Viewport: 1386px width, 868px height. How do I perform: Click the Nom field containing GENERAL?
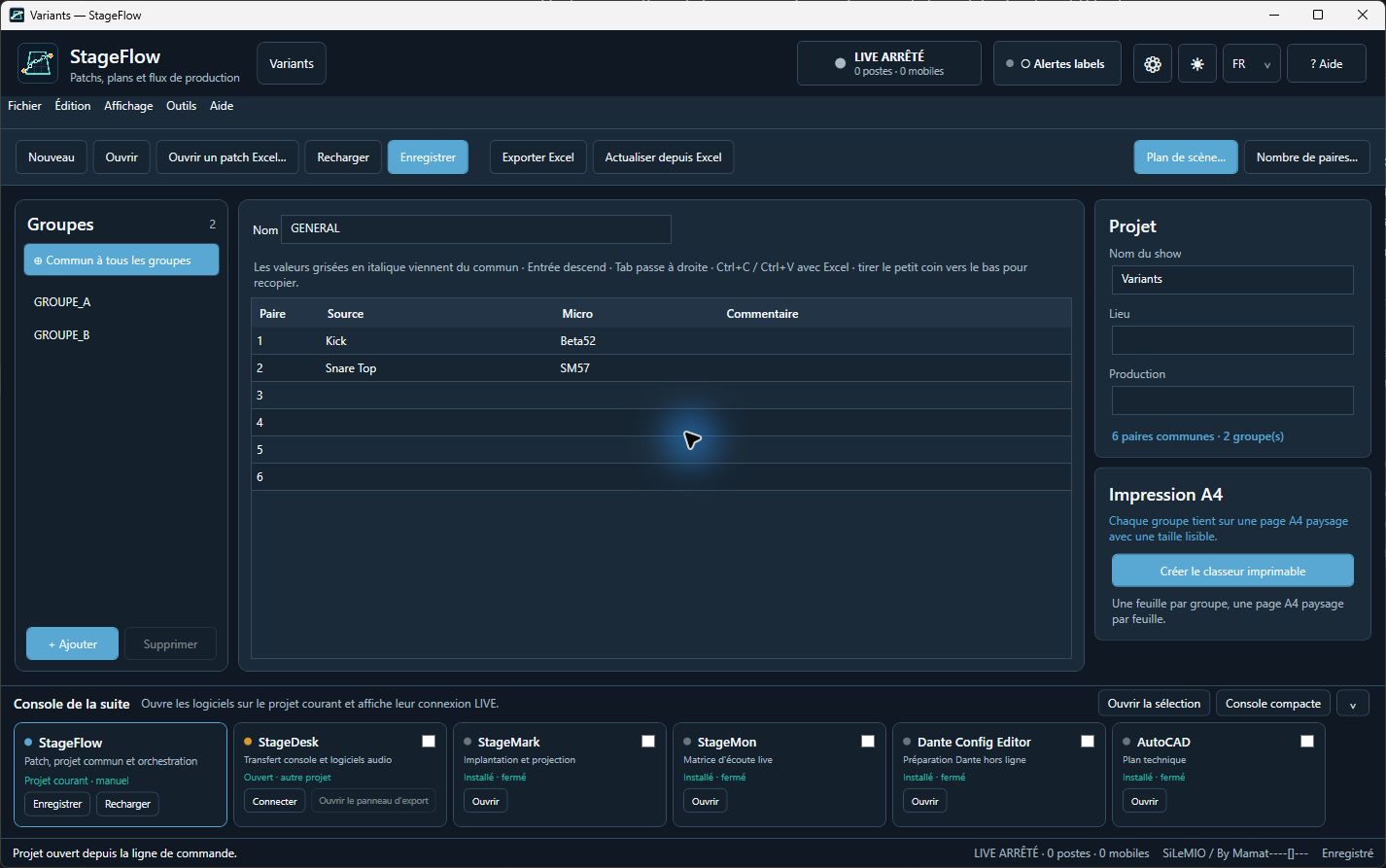point(476,228)
